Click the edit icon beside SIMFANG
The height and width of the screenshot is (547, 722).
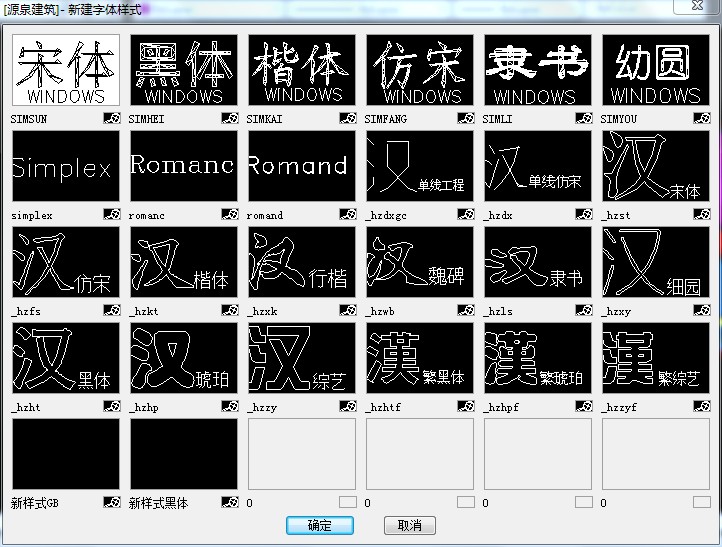[466, 118]
